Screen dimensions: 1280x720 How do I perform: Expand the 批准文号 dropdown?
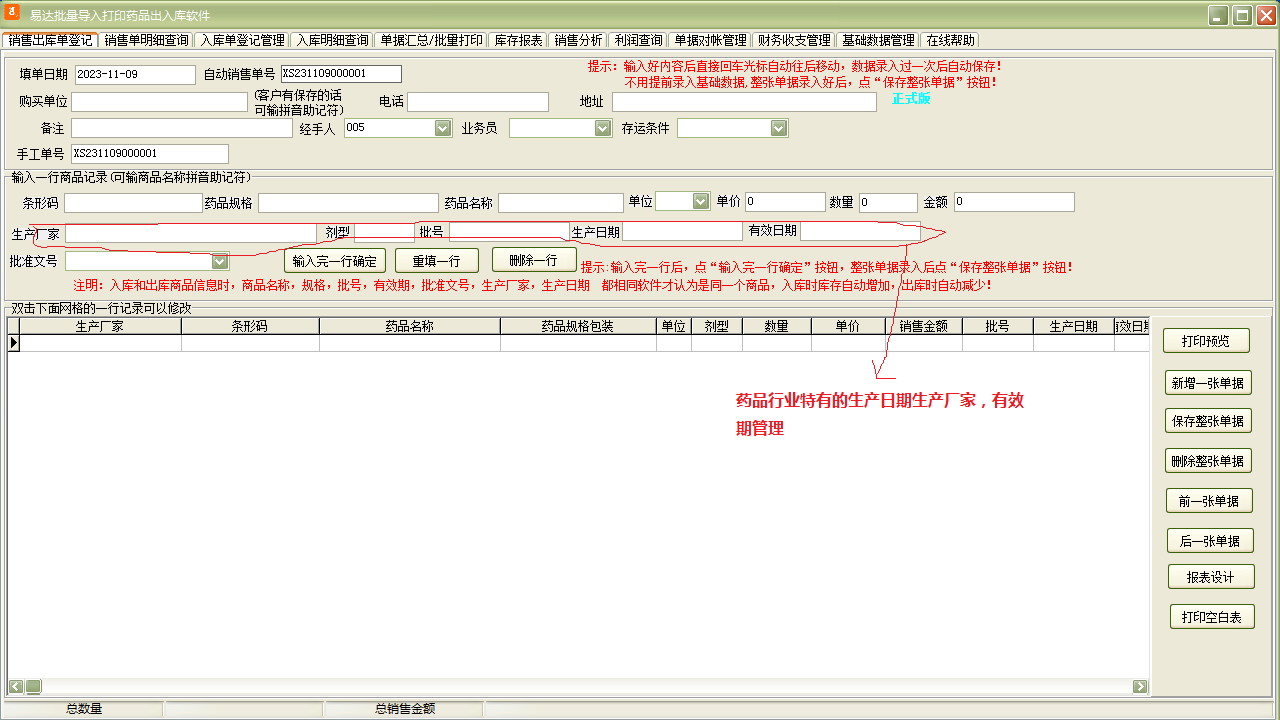click(220, 261)
